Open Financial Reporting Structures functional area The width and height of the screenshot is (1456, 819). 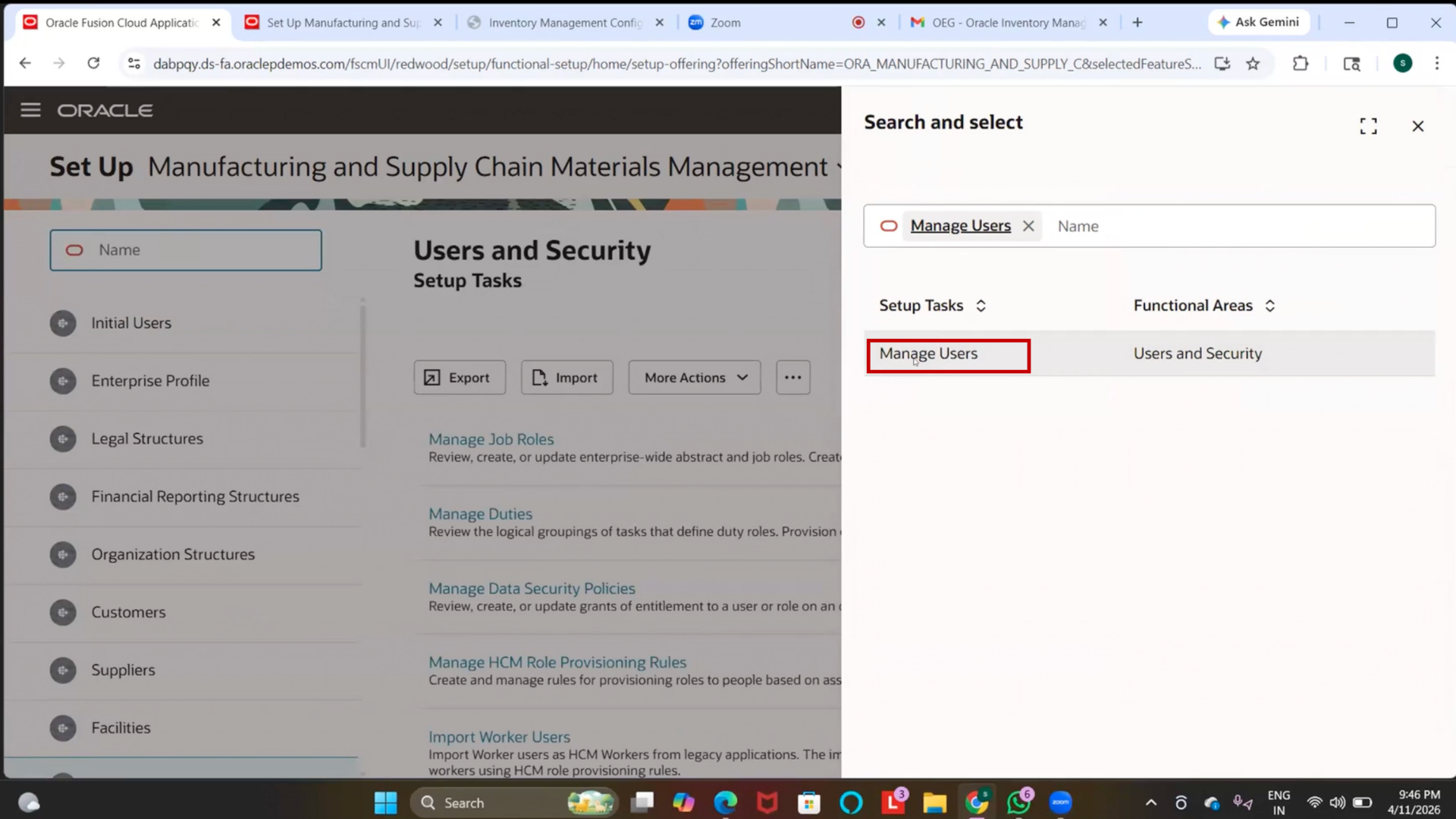[195, 497]
